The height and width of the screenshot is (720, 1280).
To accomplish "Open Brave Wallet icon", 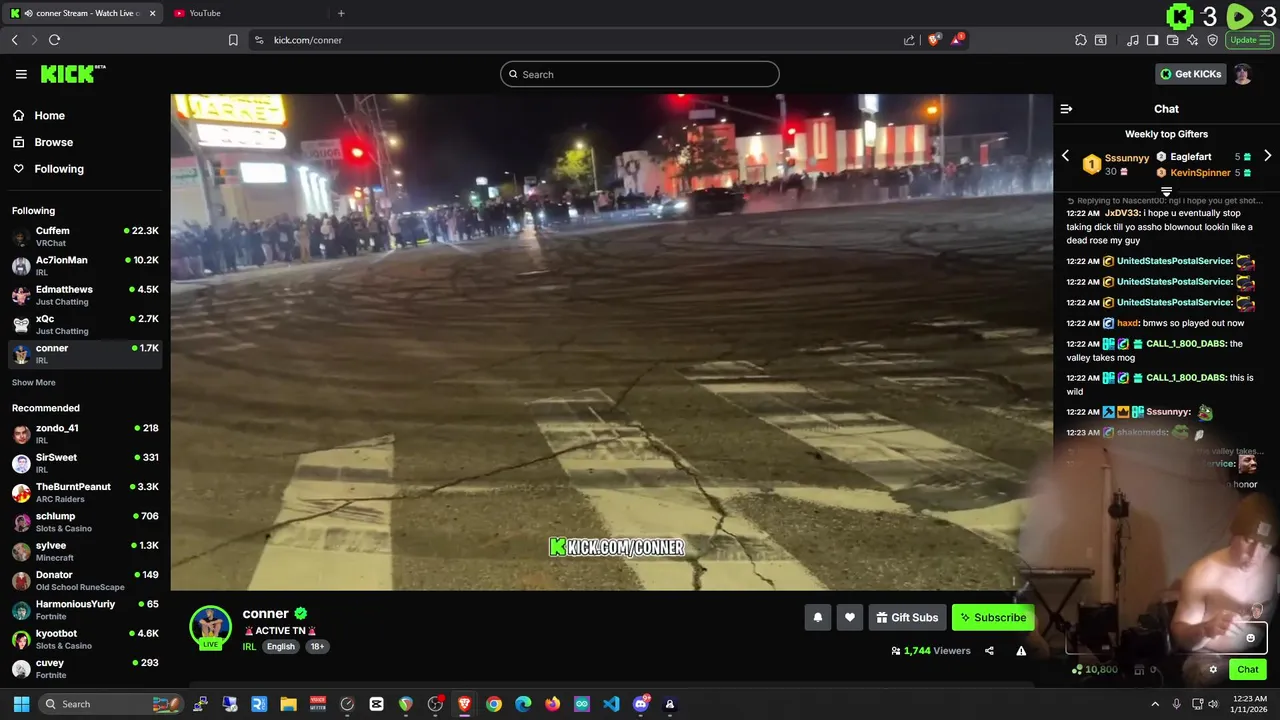I will (x=1173, y=40).
